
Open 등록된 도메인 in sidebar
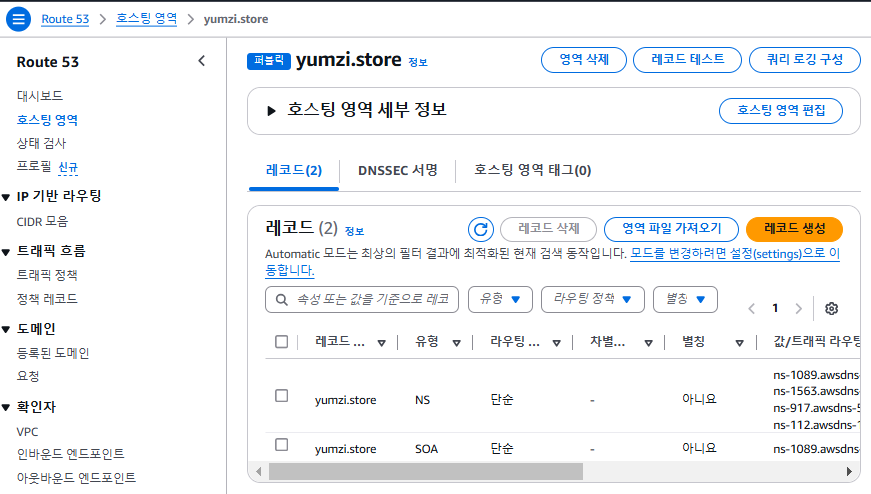pos(53,353)
